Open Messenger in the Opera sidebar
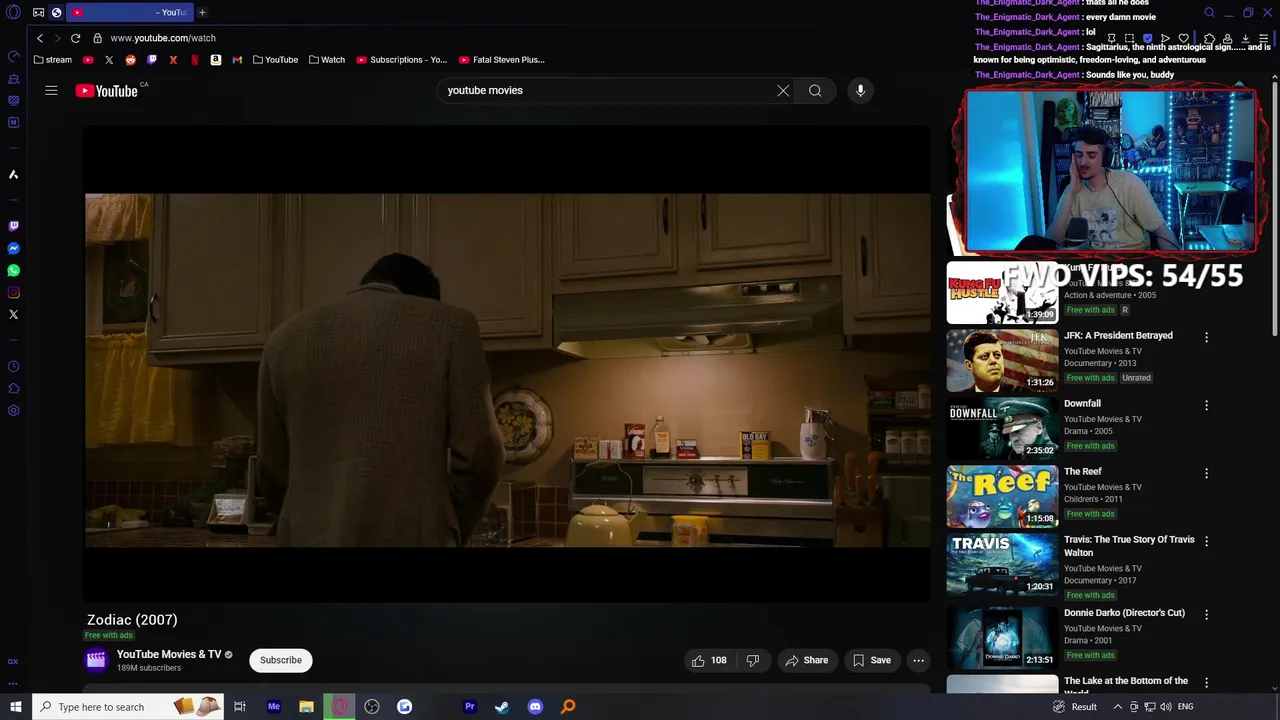 pyautogui.click(x=13, y=248)
